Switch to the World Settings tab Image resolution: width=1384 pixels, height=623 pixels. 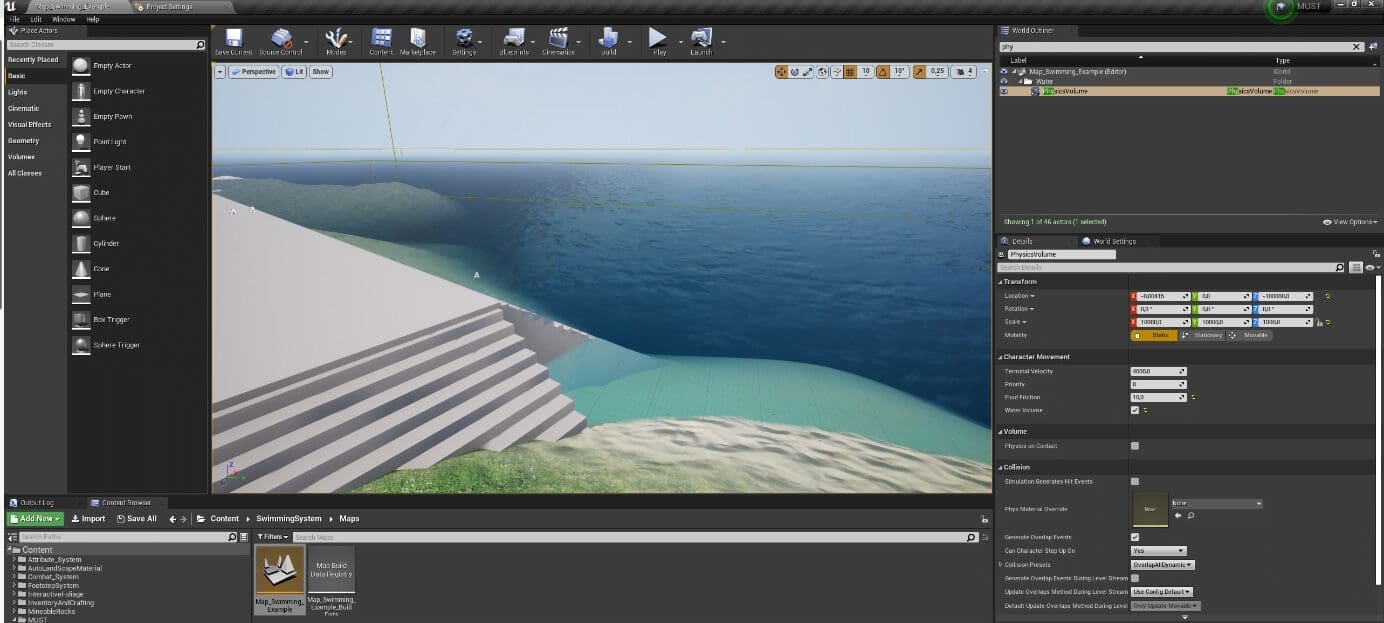1113,241
